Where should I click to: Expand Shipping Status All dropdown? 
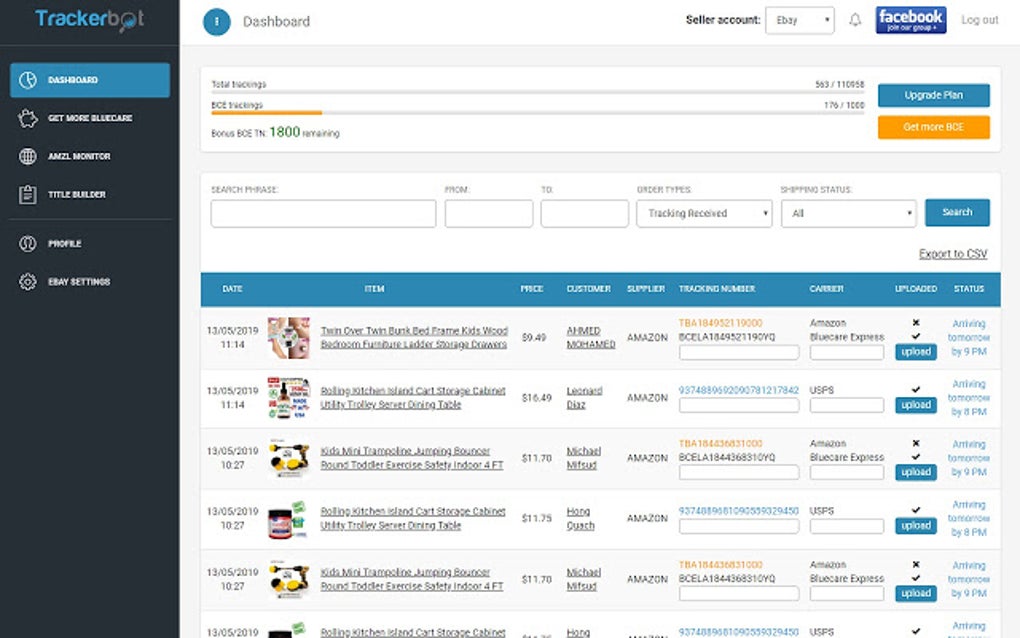[x=849, y=213]
